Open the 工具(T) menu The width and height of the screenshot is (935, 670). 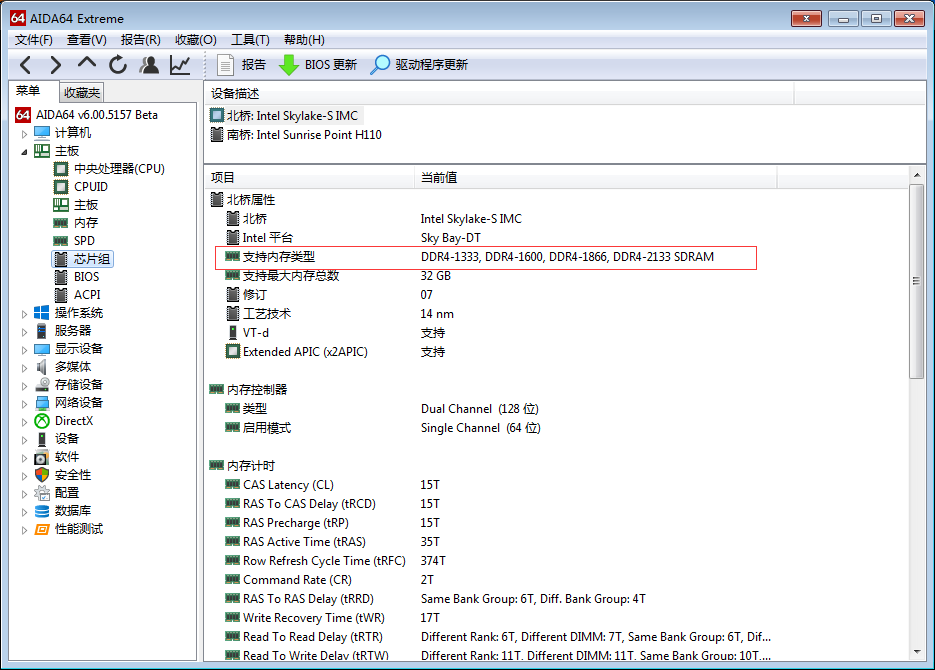tap(250, 40)
